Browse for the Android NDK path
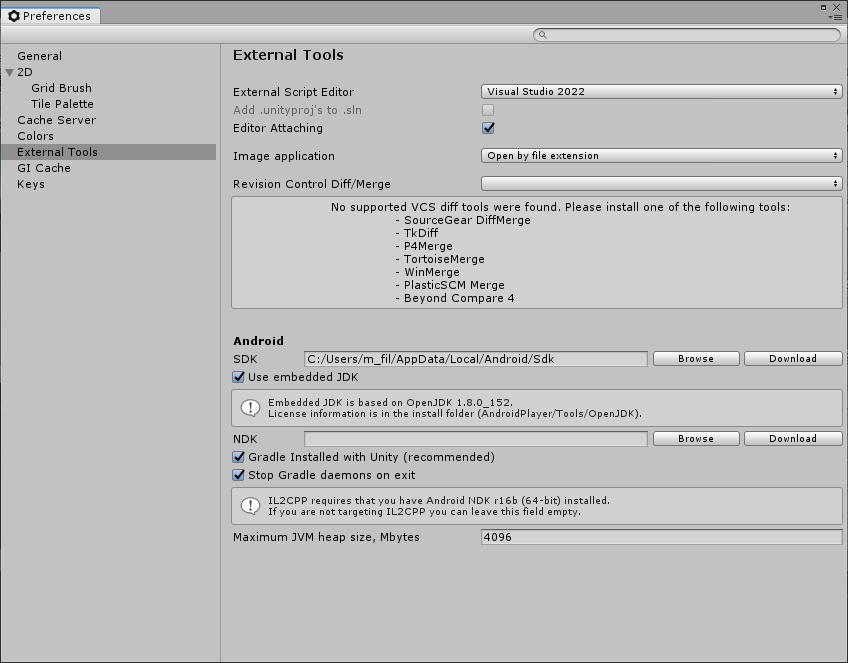This screenshot has width=848, height=663. 696,439
